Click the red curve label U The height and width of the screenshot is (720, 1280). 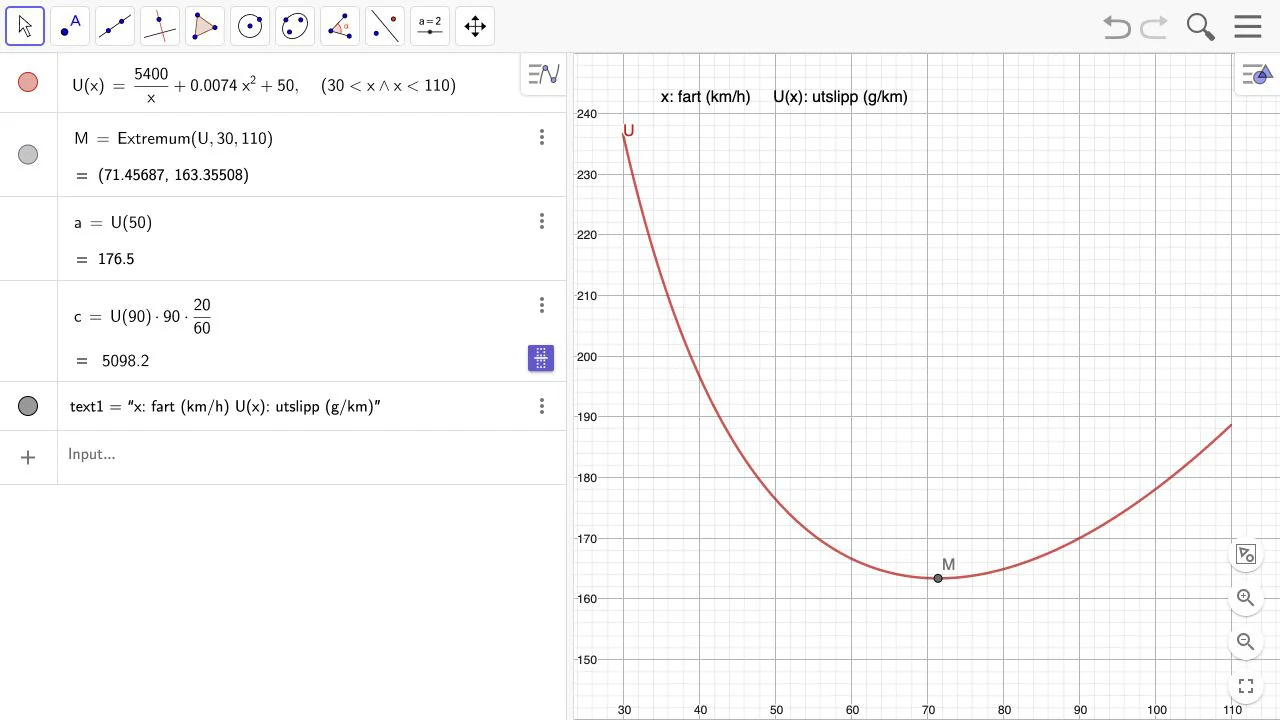click(x=628, y=130)
